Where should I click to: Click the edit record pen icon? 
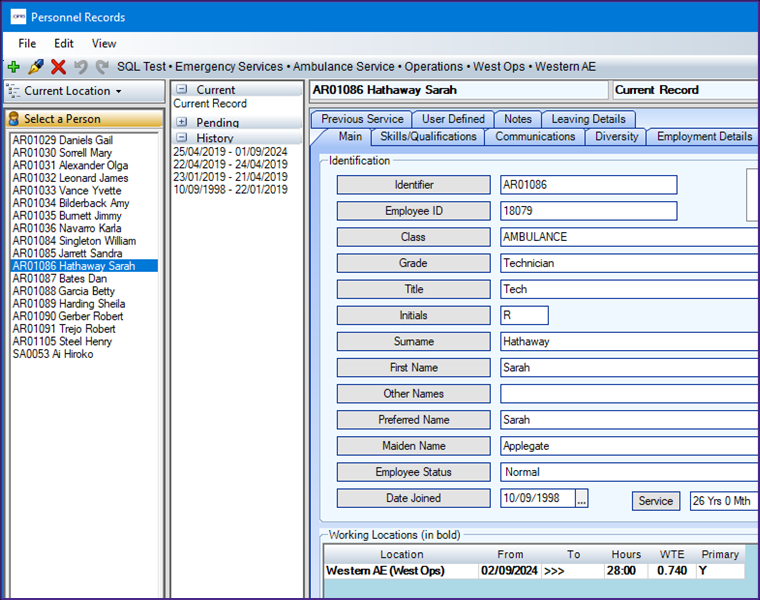[36, 67]
